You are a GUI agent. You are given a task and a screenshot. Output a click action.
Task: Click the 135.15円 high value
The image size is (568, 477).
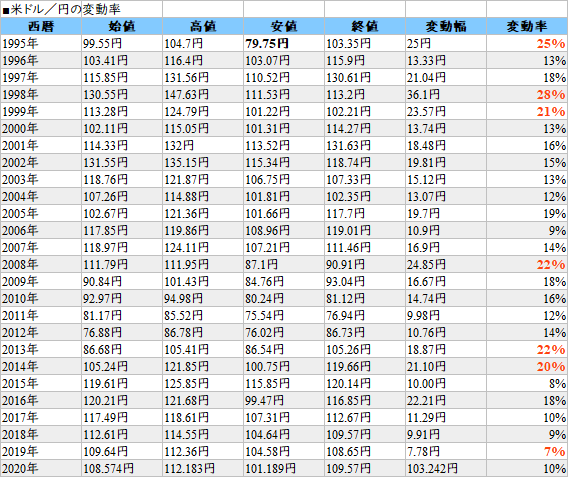pos(187,163)
